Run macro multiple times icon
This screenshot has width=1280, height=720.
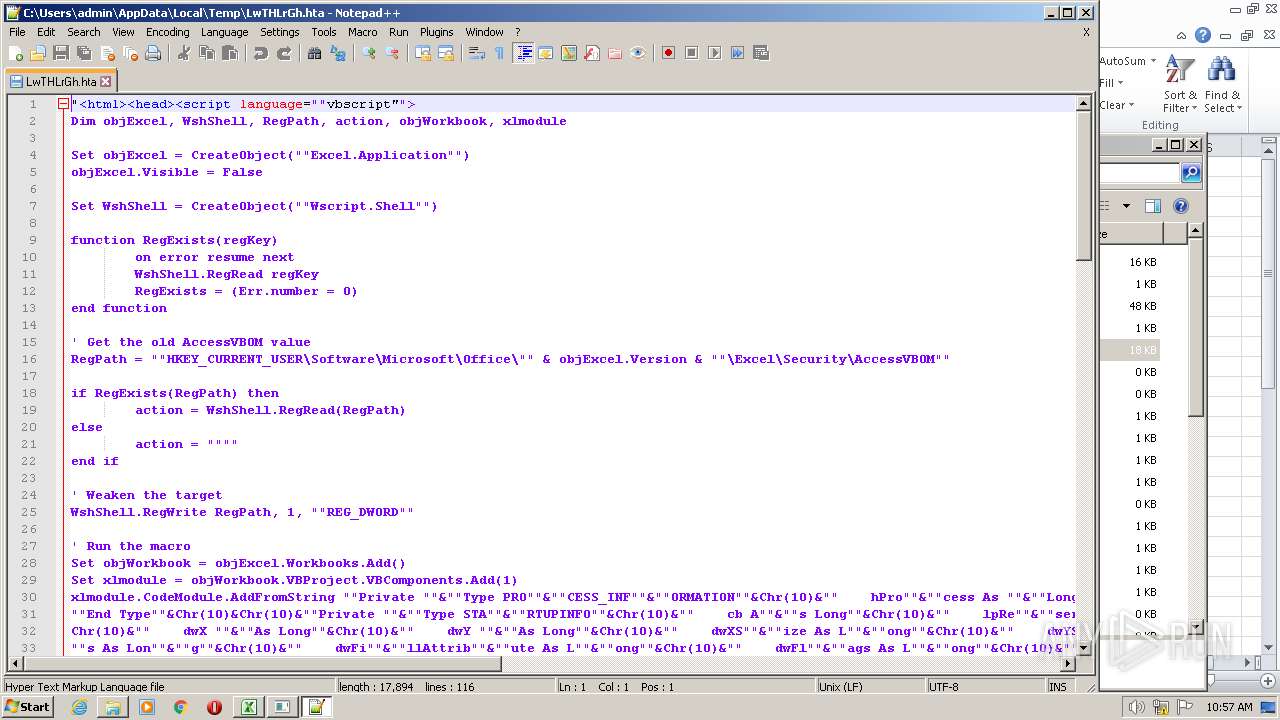(737, 53)
